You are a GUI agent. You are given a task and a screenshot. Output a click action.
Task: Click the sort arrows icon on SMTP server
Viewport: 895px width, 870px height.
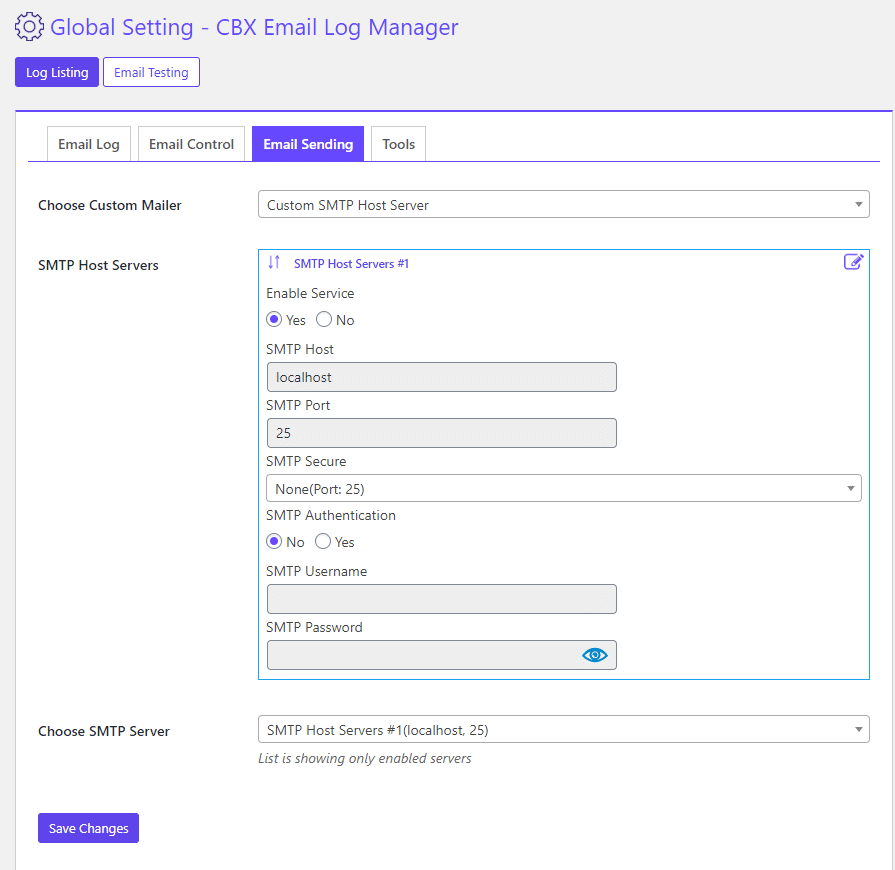click(x=274, y=263)
